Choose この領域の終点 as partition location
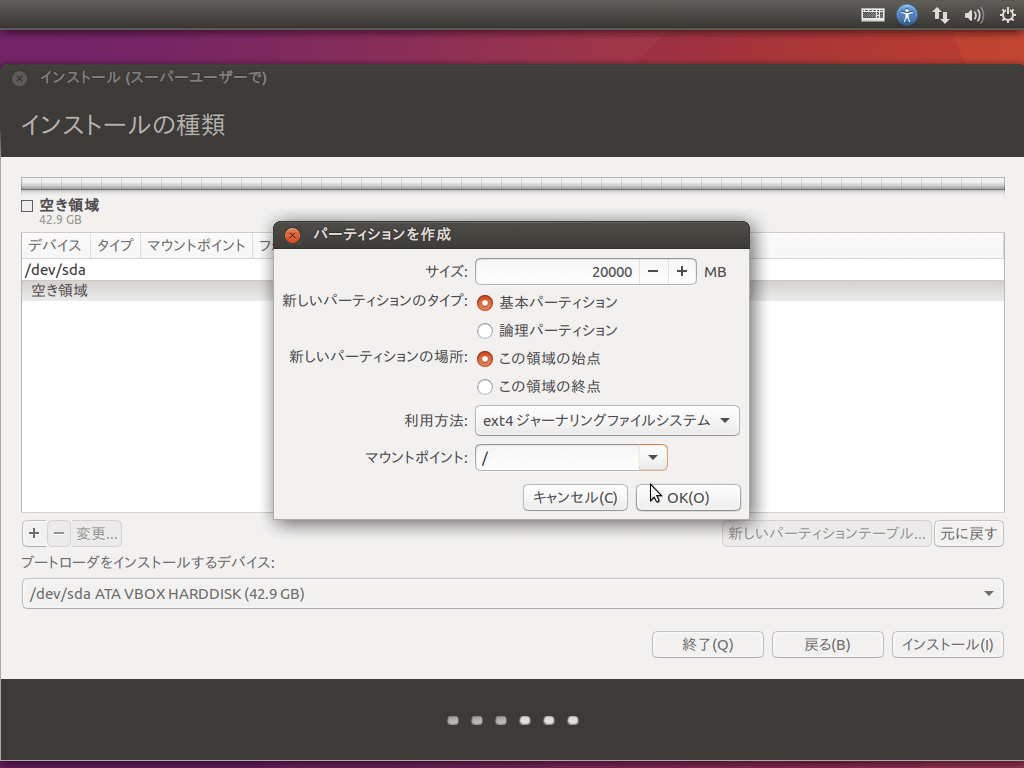The image size is (1024, 768). point(485,386)
